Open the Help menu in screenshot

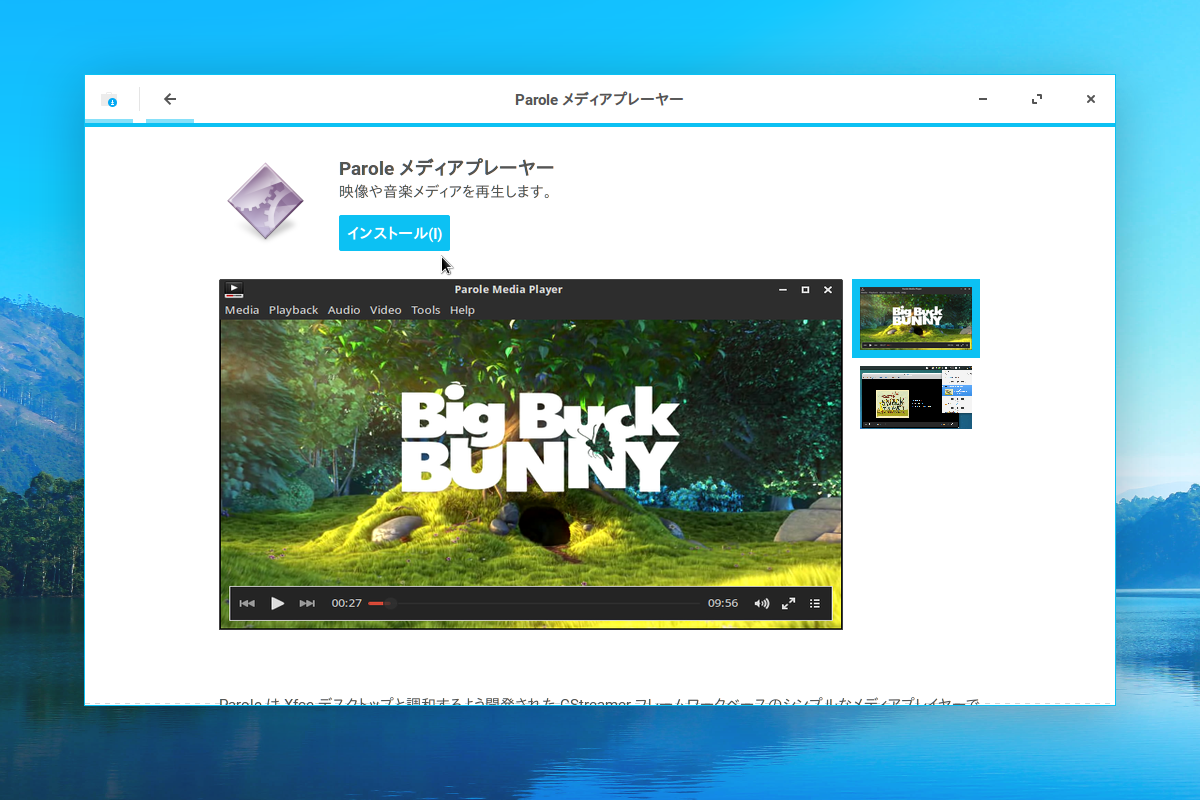pos(462,310)
